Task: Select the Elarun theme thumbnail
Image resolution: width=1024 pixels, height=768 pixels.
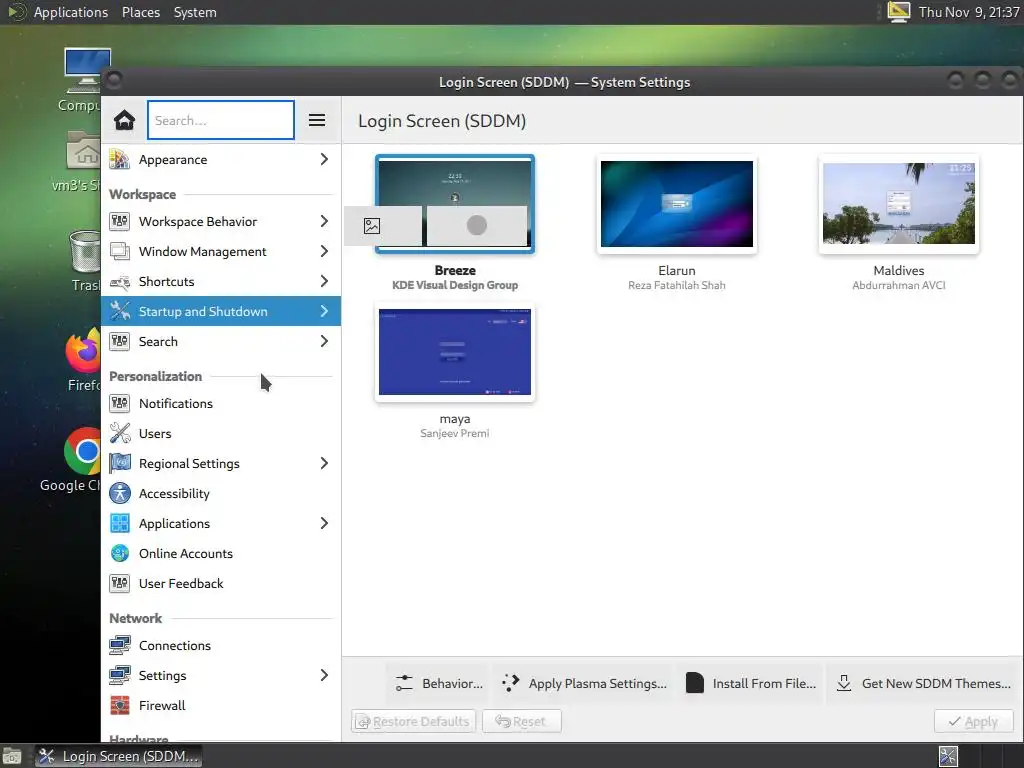Action: pyautogui.click(x=677, y=204)
